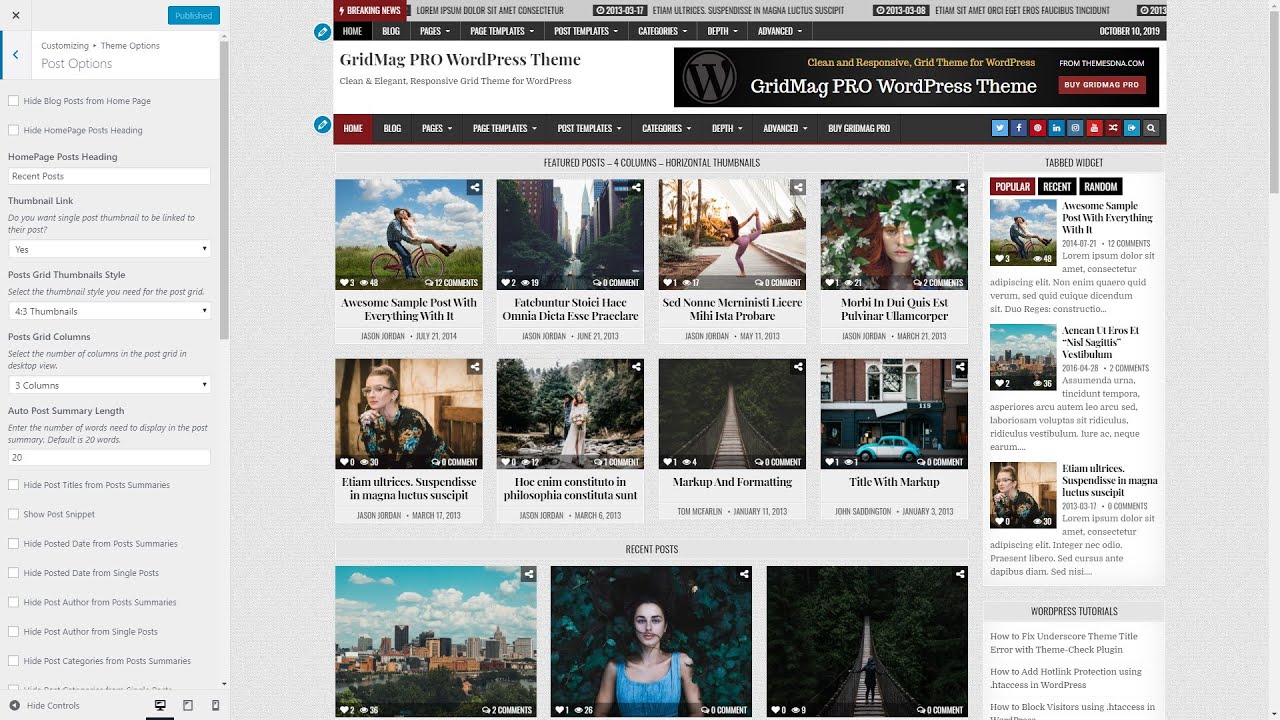Click the Published button

point(193,15)
